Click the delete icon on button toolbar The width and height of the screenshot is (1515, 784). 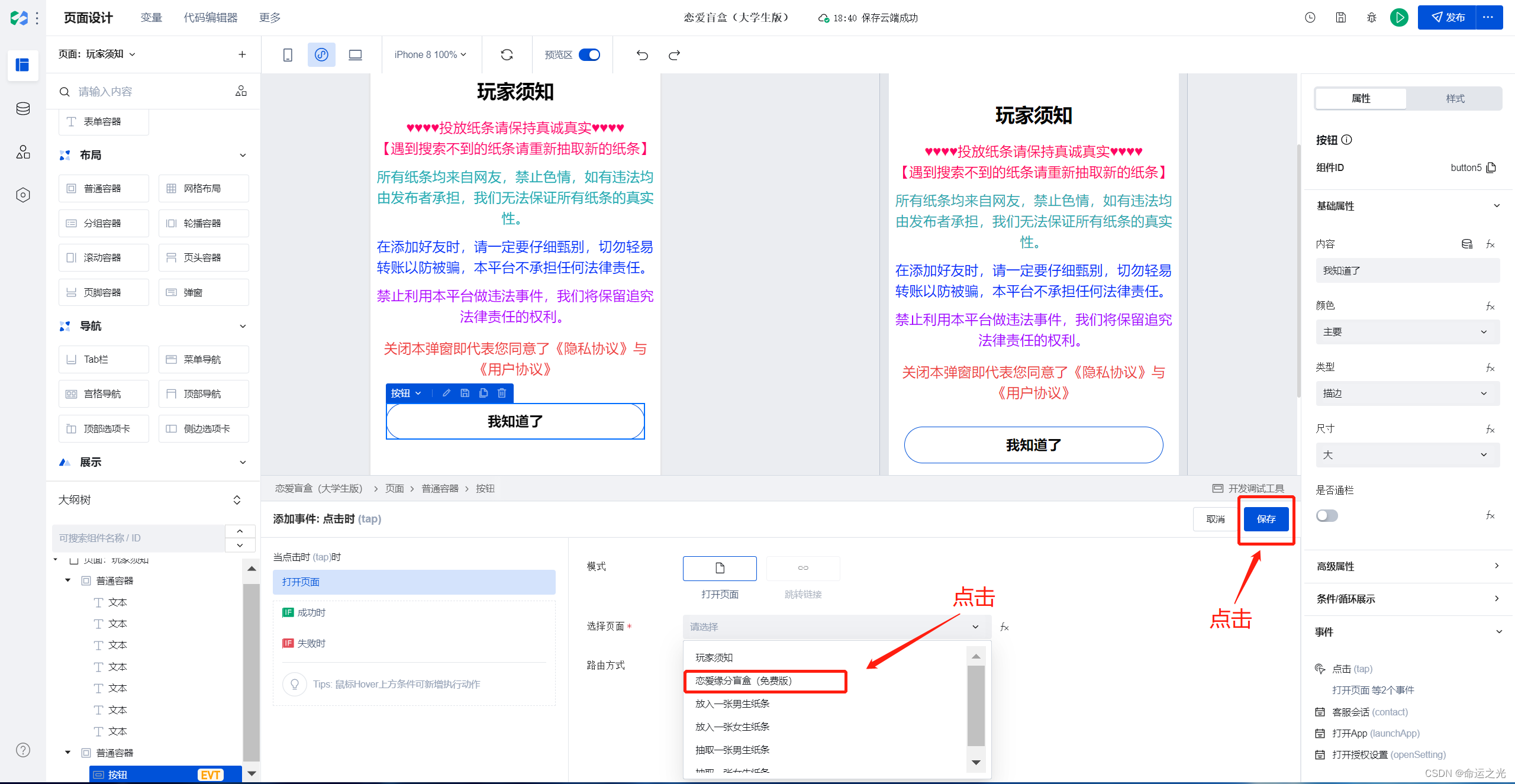click(x=502, y=393)
